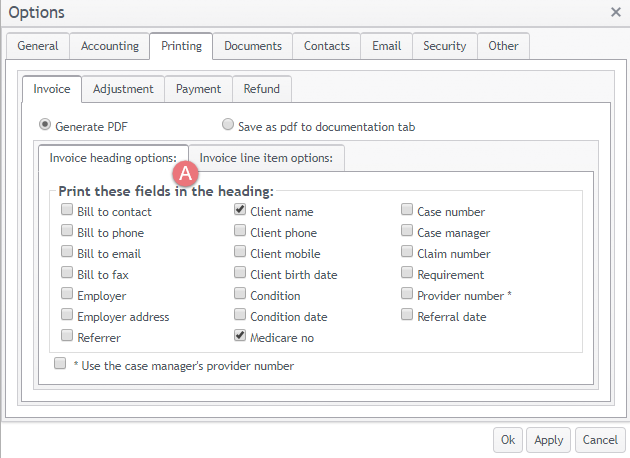
Task: Tick the Case number checkbox
Action: click(407, 211)
